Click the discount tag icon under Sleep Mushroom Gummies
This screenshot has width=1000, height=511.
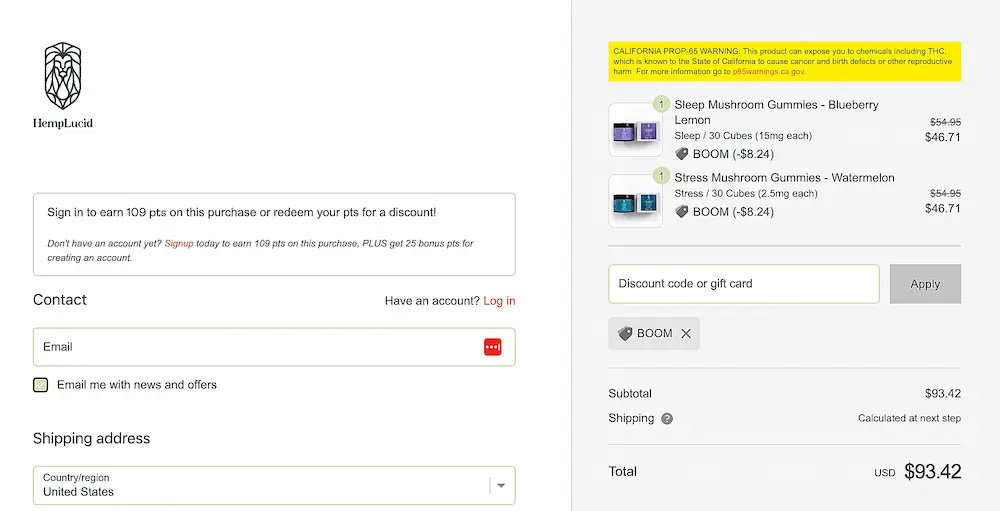coord(682,154)
